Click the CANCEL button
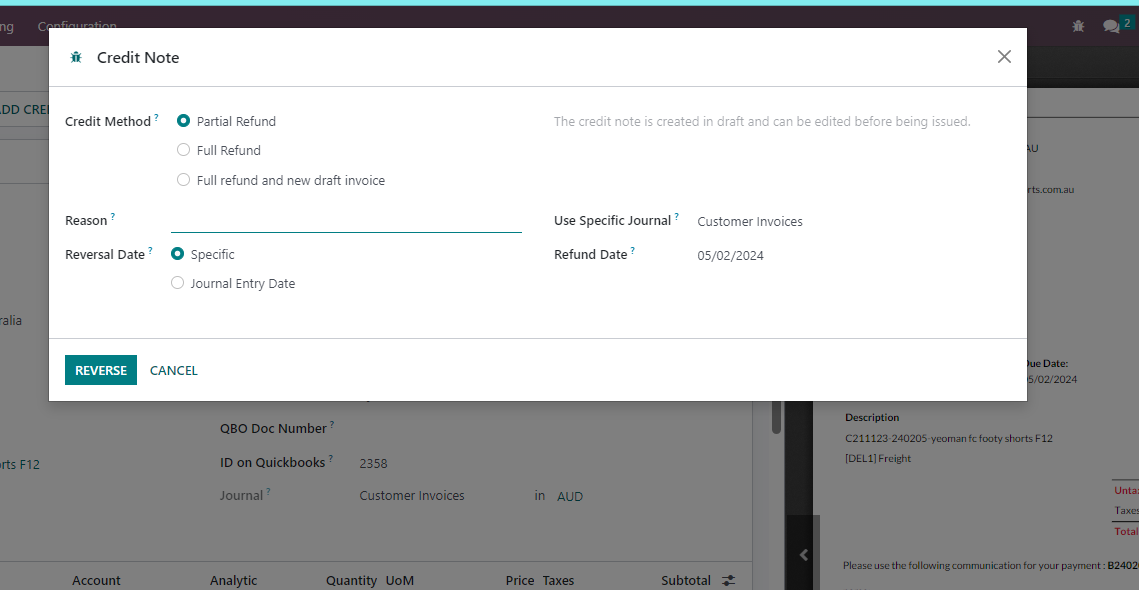The width and height of the screenshot is (1139, 590). coord(174,371)
